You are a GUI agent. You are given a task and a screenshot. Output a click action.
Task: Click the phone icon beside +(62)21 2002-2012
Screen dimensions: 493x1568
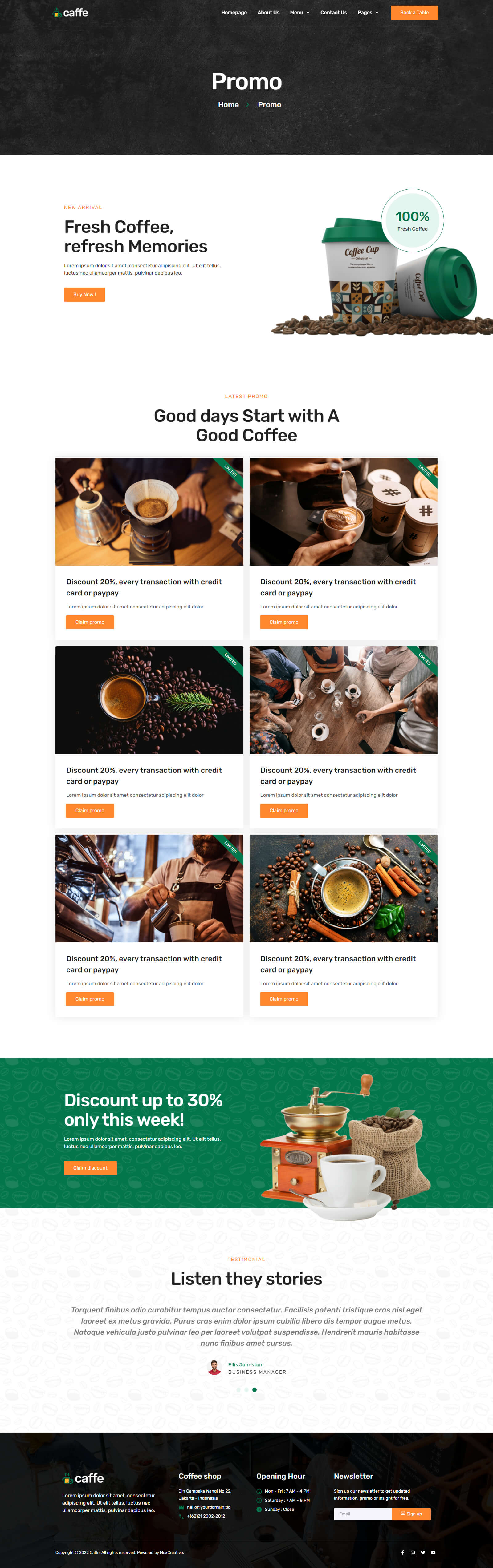click(x=181, y=1516)
